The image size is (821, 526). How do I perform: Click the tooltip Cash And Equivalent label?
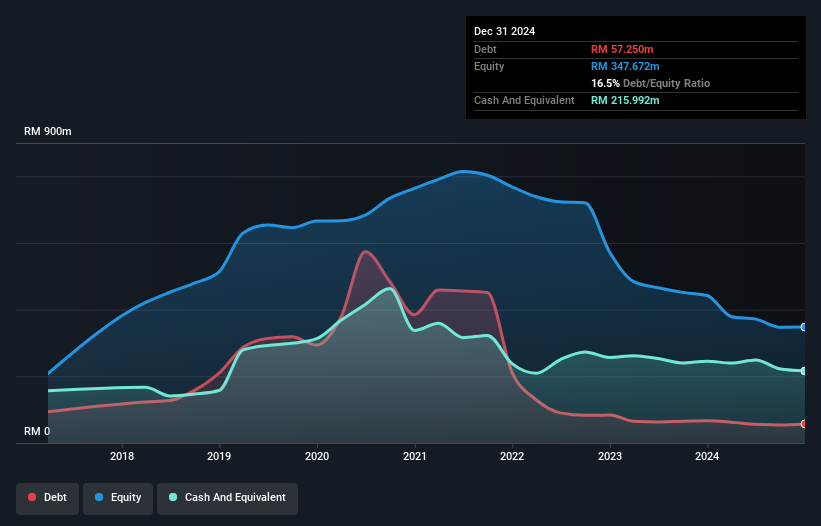click(524, 100)
